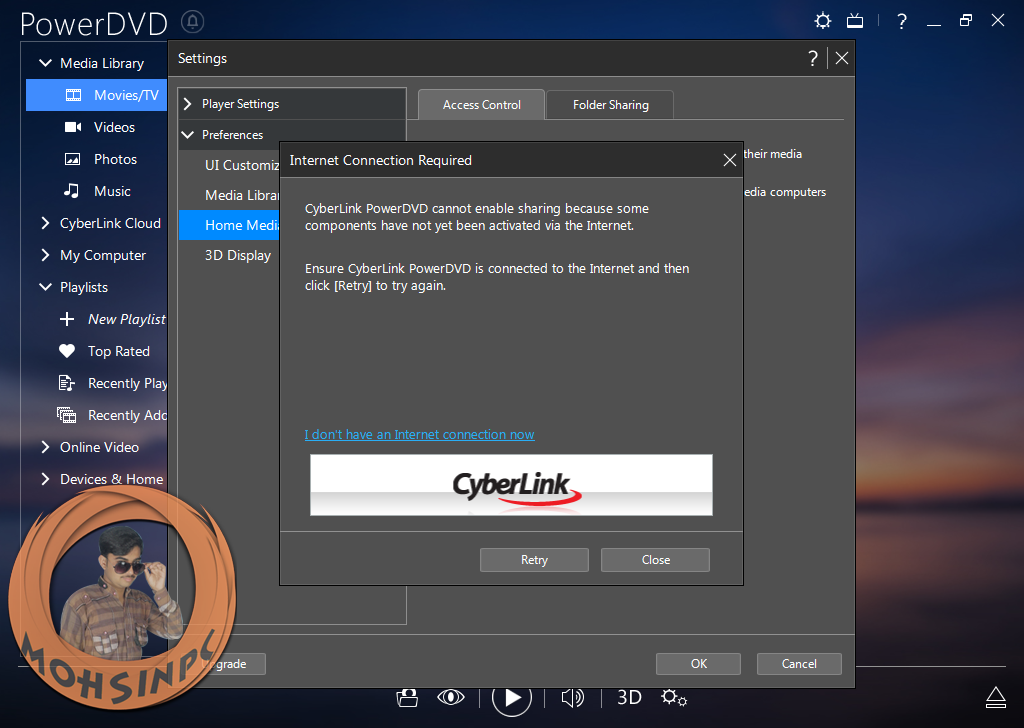This screenshot has height=728, width=1024.
Task: Collapse the Media Library tree
Action: pos(45,63)
